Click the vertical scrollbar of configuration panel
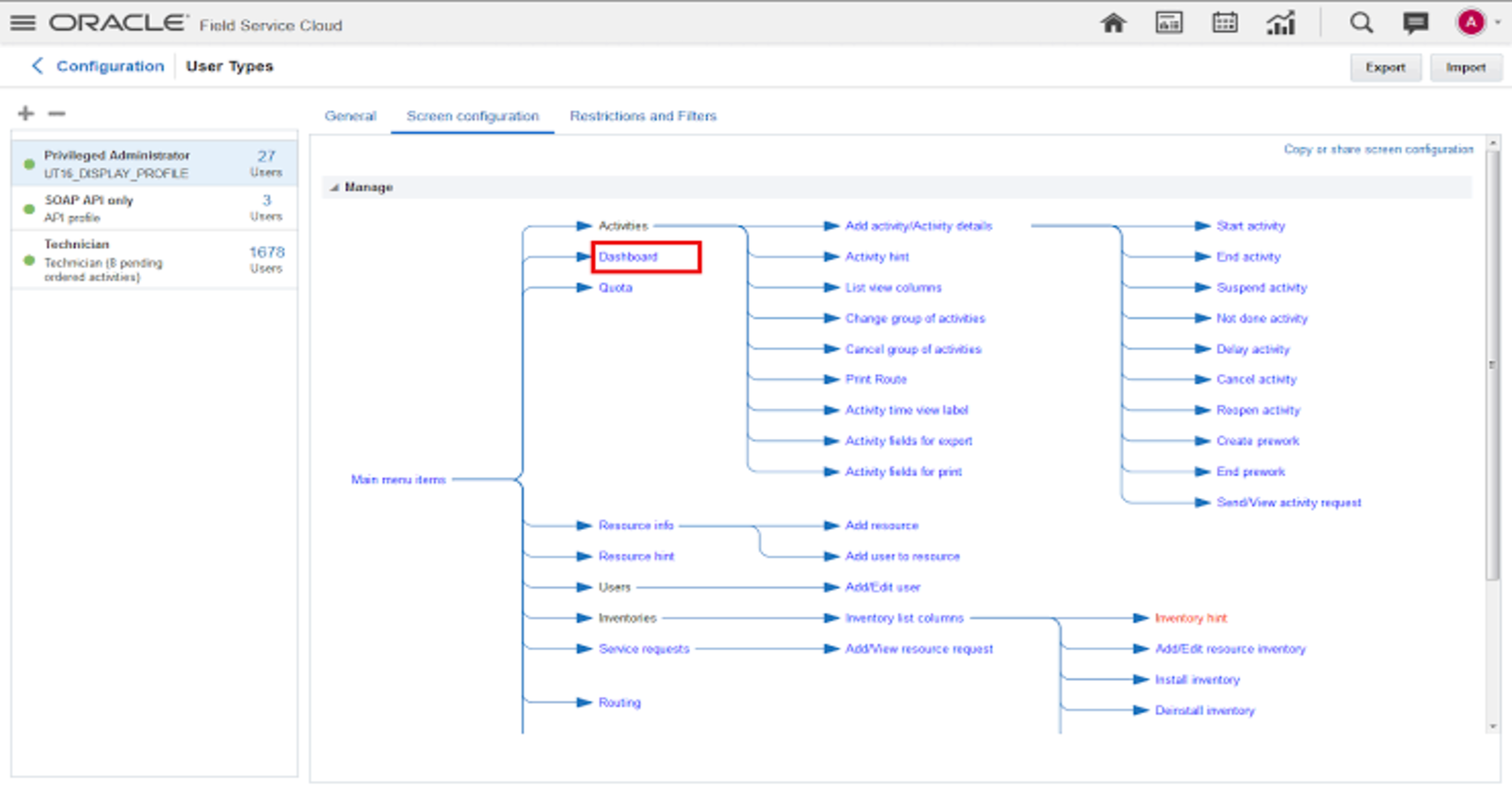Screen dimensions: 1512x793 pyautogui.click(x=1493, y=366)
